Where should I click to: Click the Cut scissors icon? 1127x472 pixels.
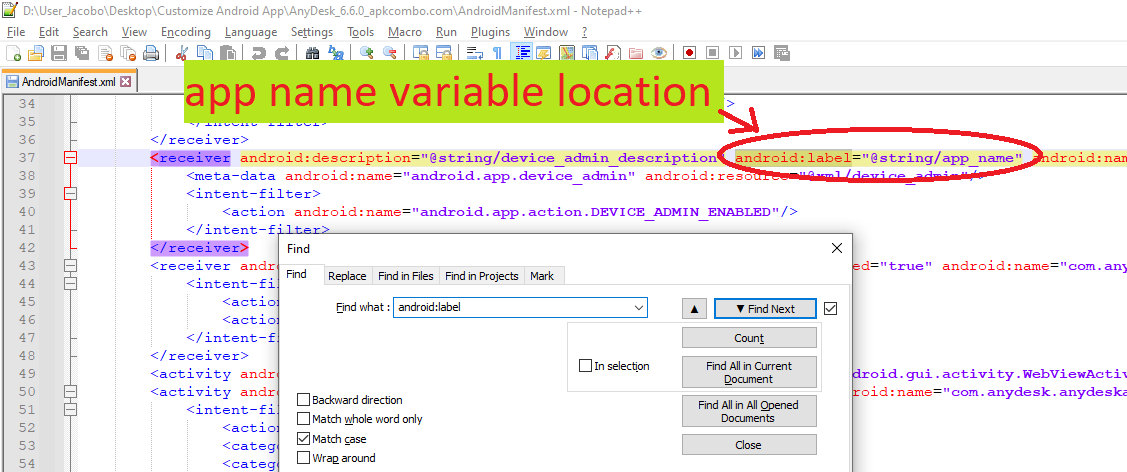pyautogui.click(x=182, y=53)
